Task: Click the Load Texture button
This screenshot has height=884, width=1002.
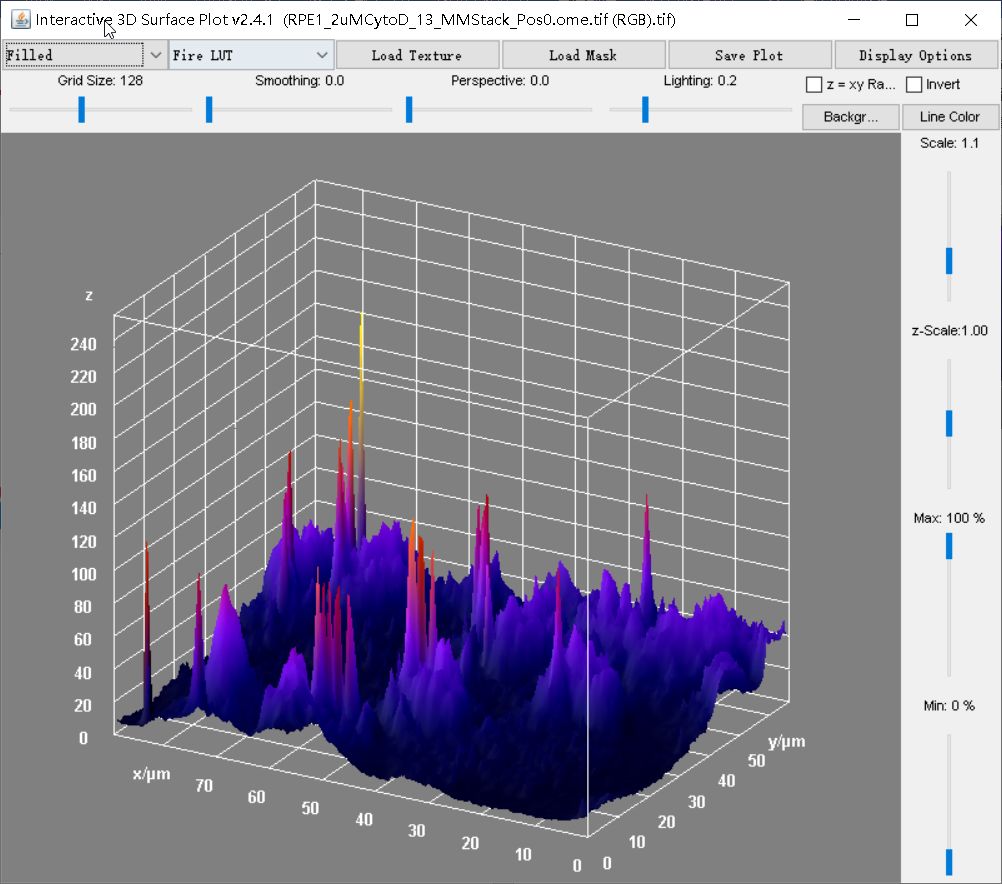Action: pyautogui.click(x=416, y=55)
